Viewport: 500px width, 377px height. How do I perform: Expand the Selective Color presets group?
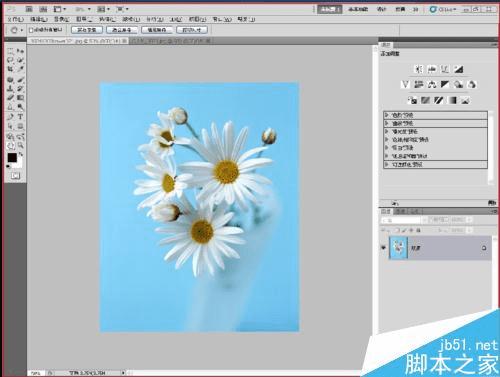386,164
